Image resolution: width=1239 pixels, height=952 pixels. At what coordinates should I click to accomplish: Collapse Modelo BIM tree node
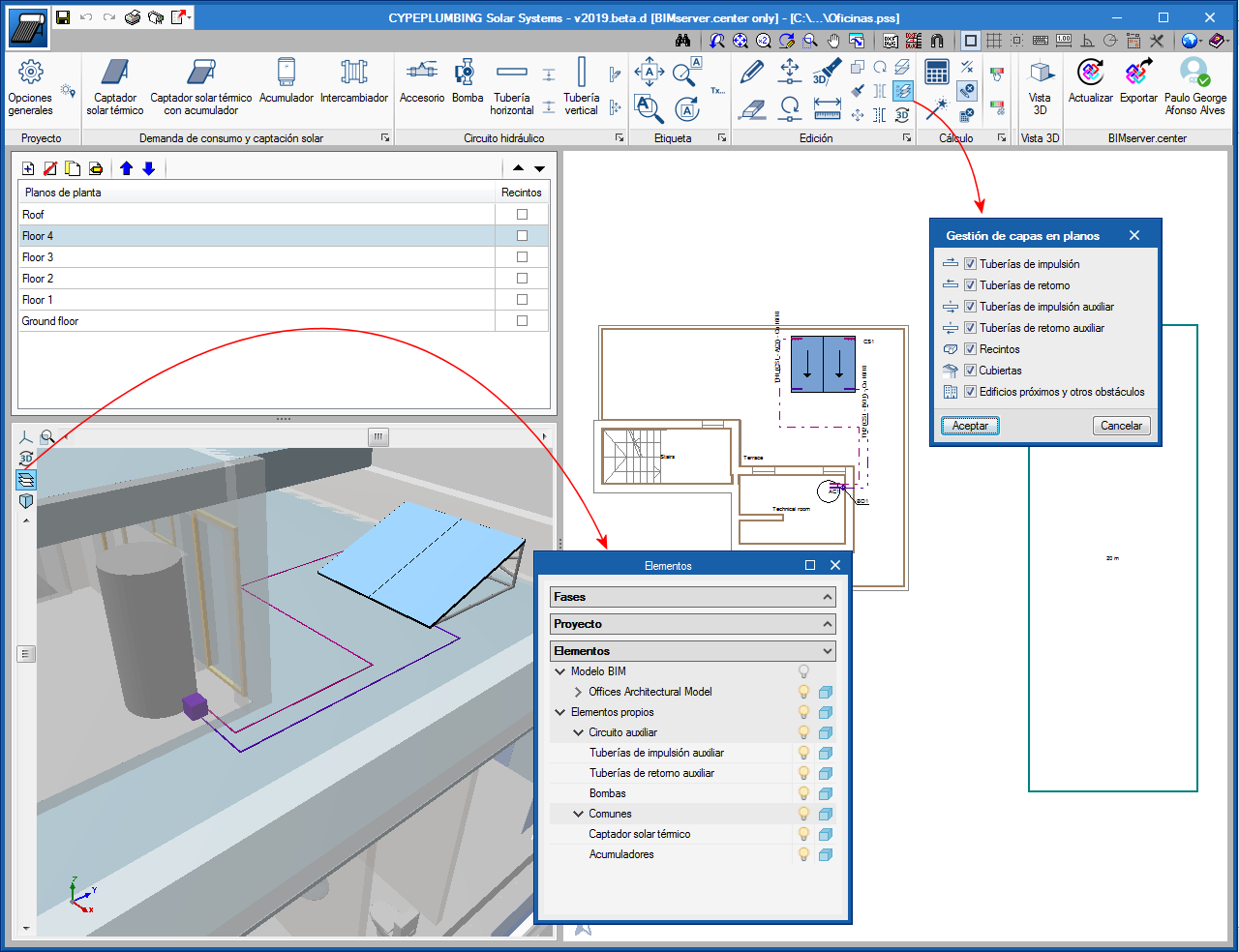click(x=559, y=671)
